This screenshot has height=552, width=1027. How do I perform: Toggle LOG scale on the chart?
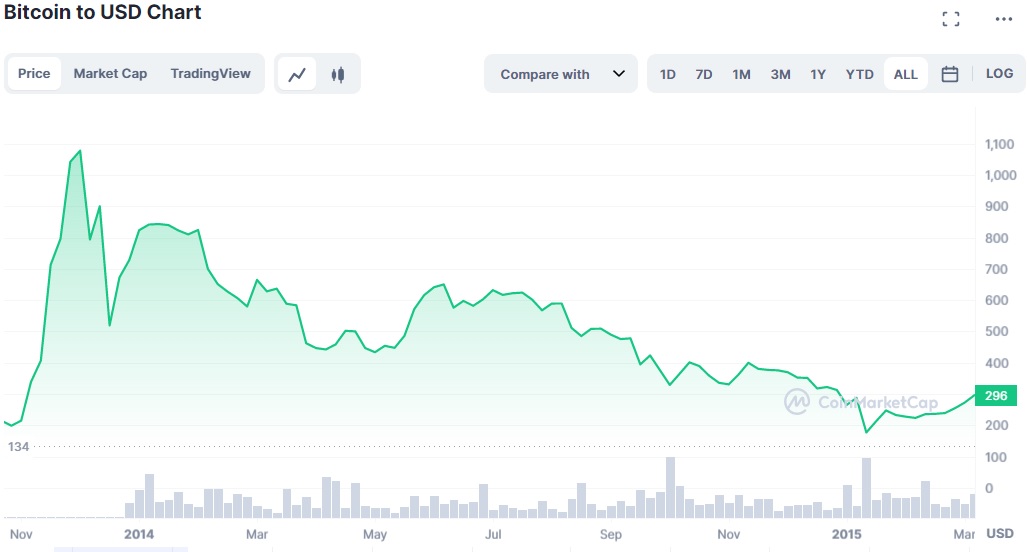pyautogui.click(x=999, y=73)
